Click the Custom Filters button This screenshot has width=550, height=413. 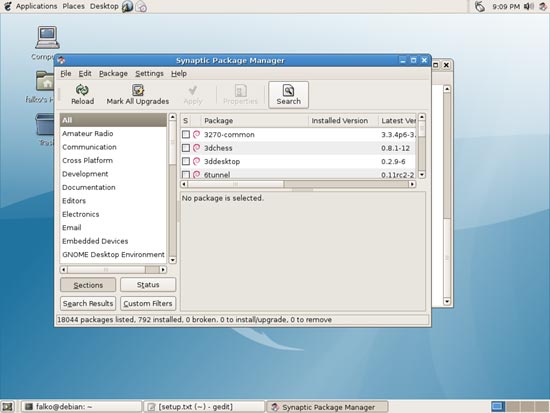[148, 304]
